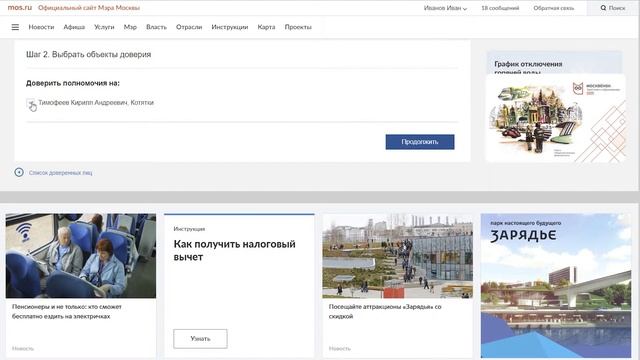Screen dimensions: 640x360
Task: Expand the Иванов Иван account dropdown
Action: (x=445, y=8)
